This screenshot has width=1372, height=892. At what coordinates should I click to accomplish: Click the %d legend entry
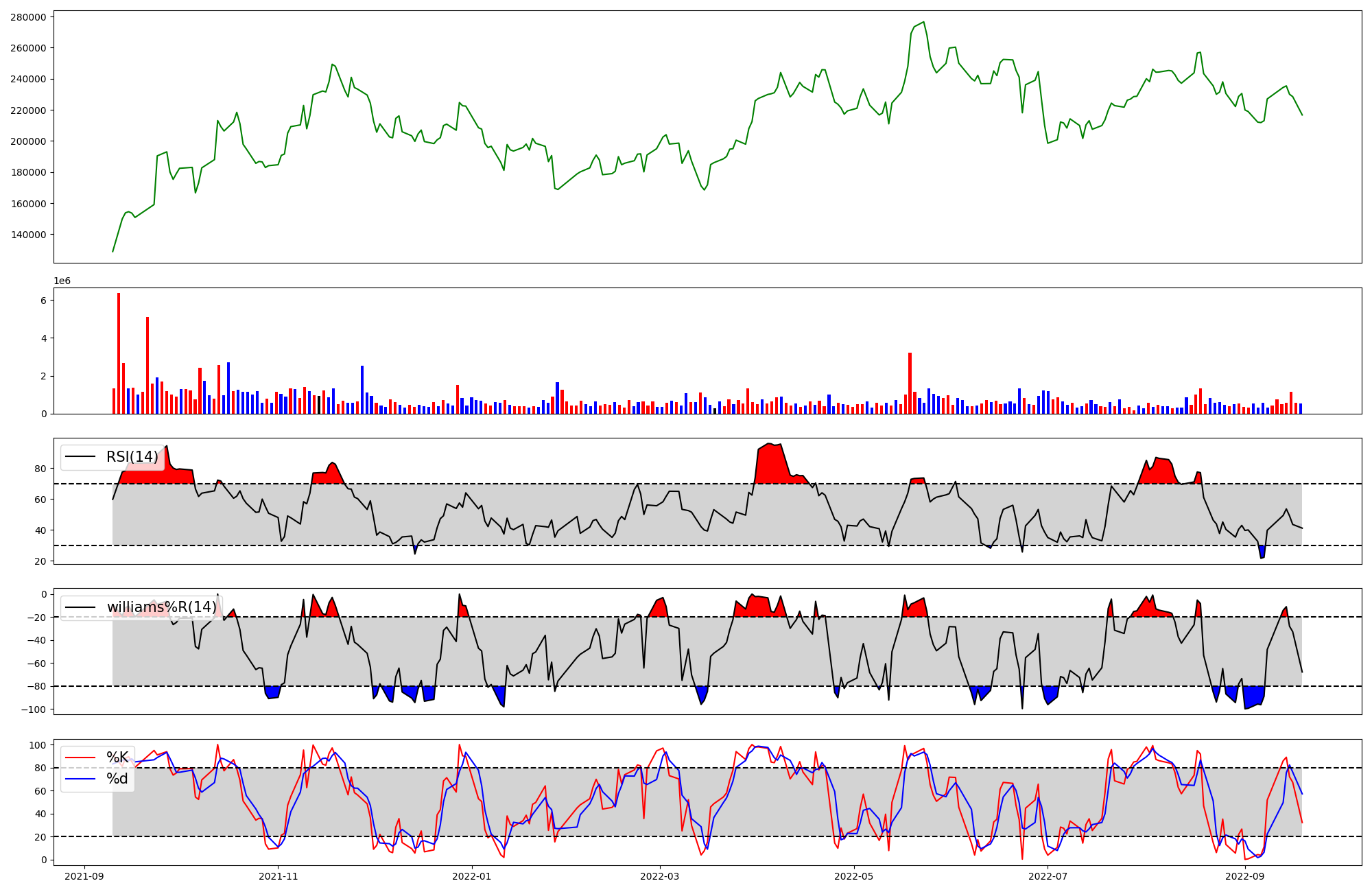[117, 779]
